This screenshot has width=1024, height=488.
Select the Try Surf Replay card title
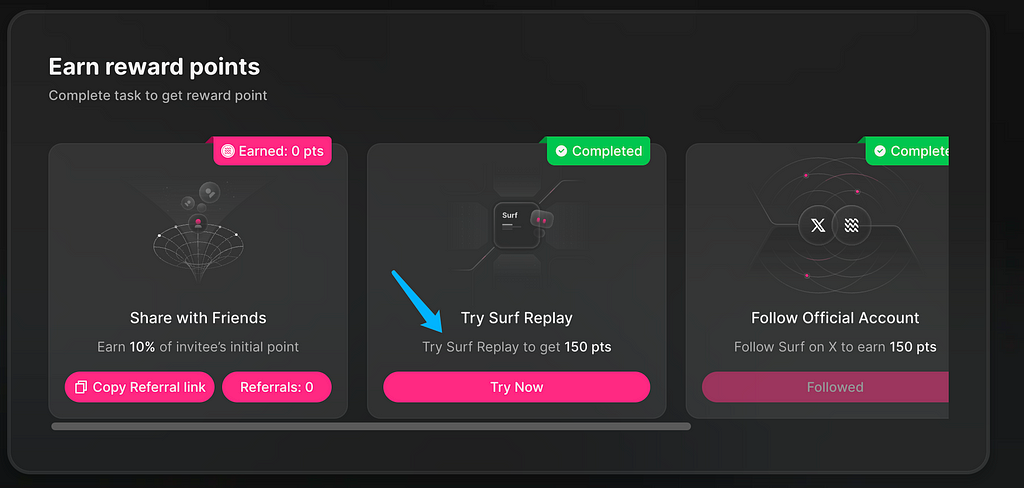pos(517,318)
